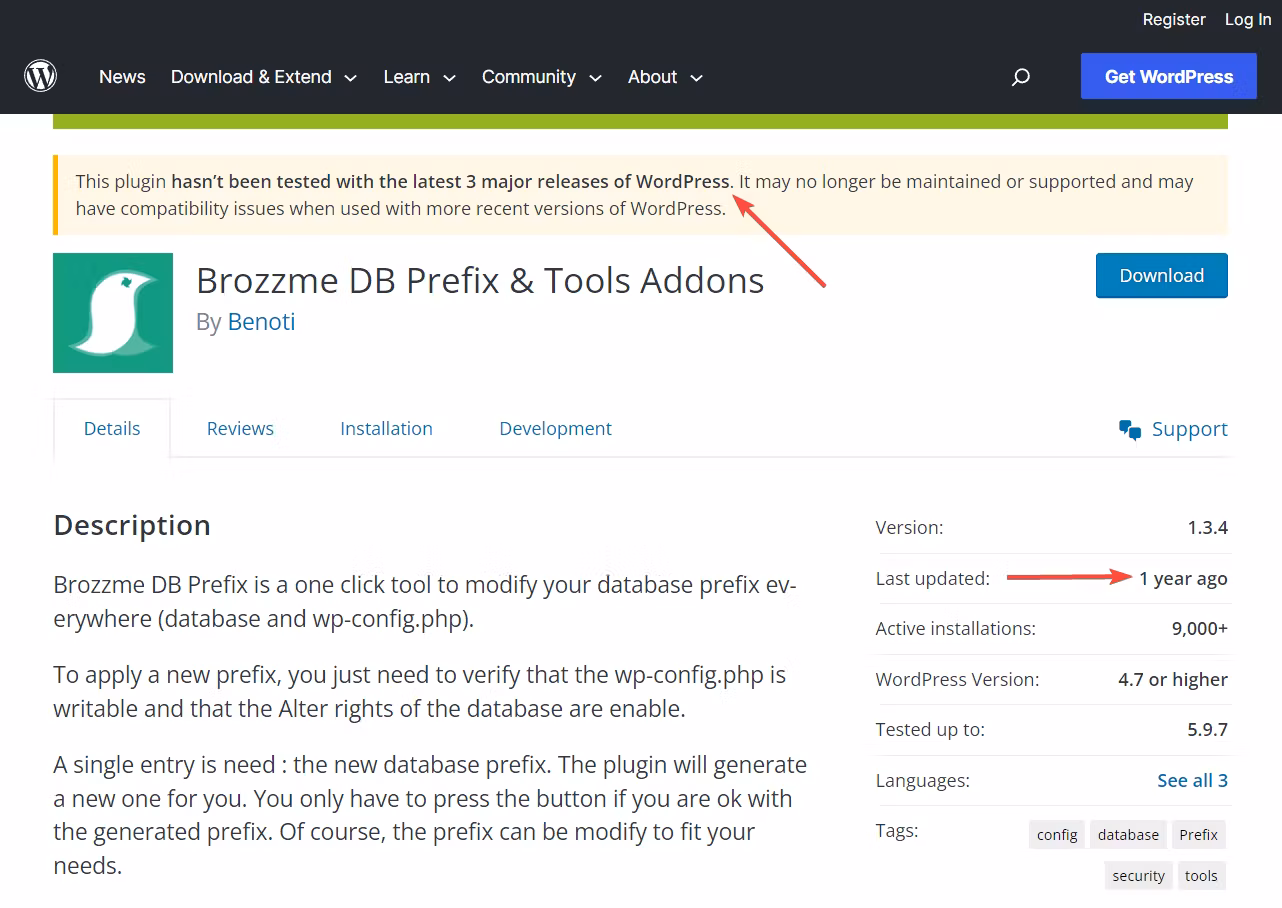Viewport: 1282px width, 908px height.
Task: Click the Get WordPress button
Action: pyautogui.click(x=1168, y=76)
